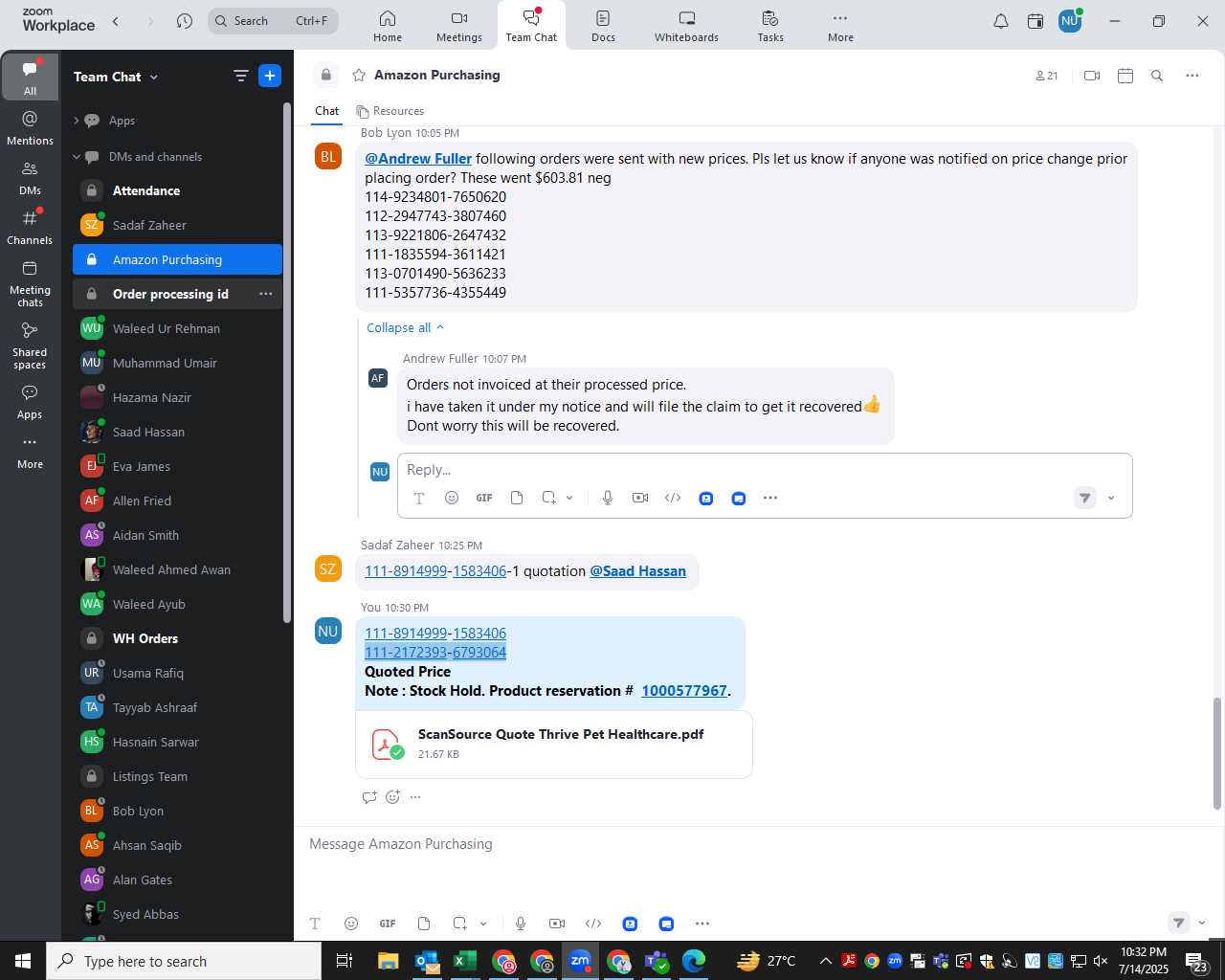Image resolution: width=1225 pixels, height=980 pixels.
Task: Open the Attendance channel
Action: [177, 190]
